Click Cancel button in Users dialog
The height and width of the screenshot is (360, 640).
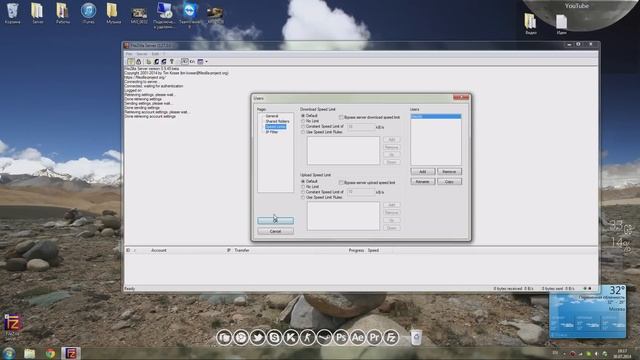pyautogui.click(x=276, y=231)
